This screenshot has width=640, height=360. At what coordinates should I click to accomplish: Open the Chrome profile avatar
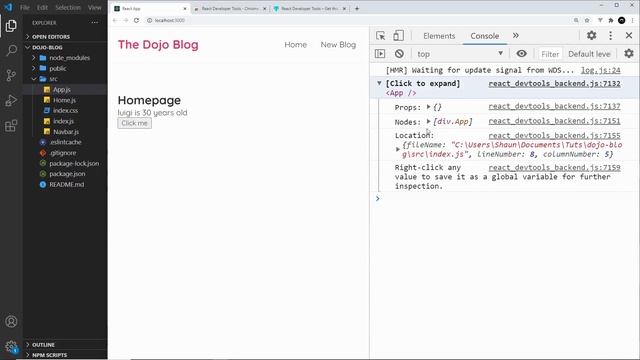point(622,20)
